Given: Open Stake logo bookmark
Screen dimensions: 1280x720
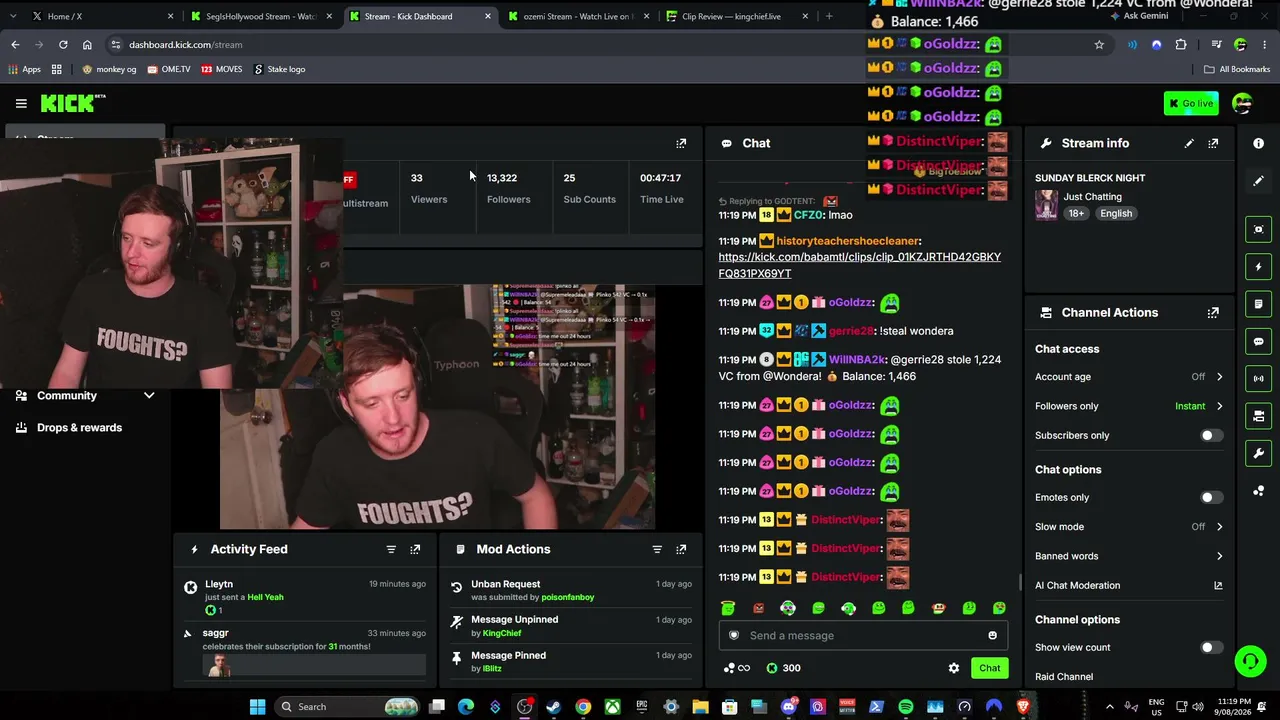Looking at the screenshot, I should 279,69.
